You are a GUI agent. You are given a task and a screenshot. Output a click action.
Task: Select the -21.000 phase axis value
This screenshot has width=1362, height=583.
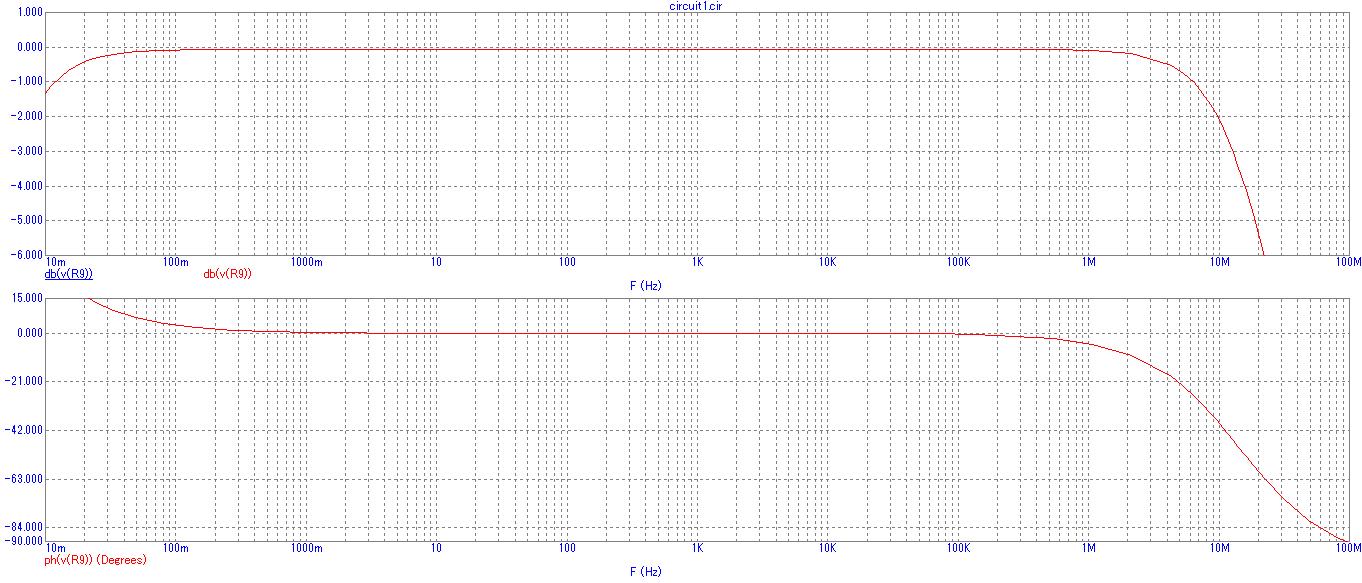[26, 381]
